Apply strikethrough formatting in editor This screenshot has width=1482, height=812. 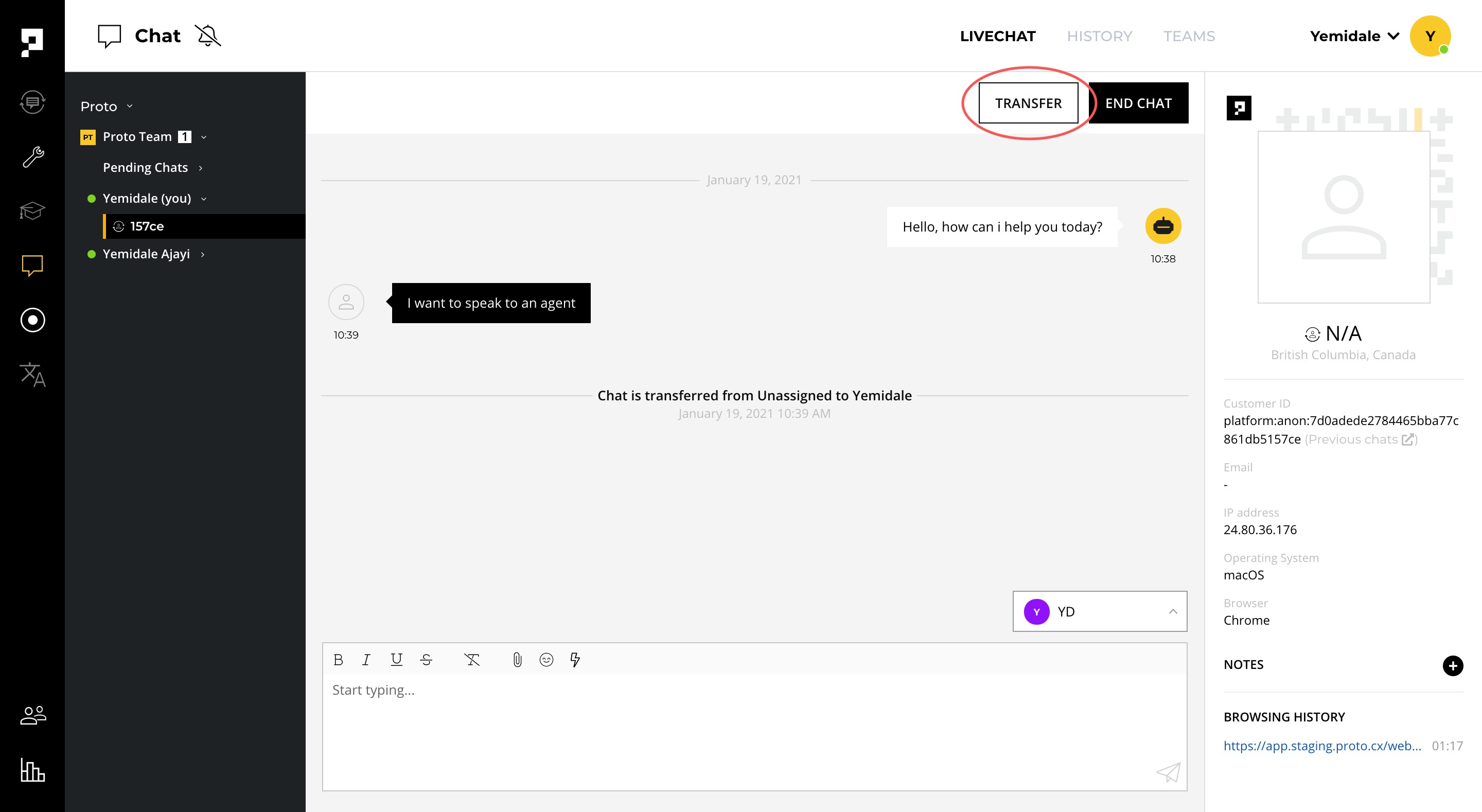(426, 660)
